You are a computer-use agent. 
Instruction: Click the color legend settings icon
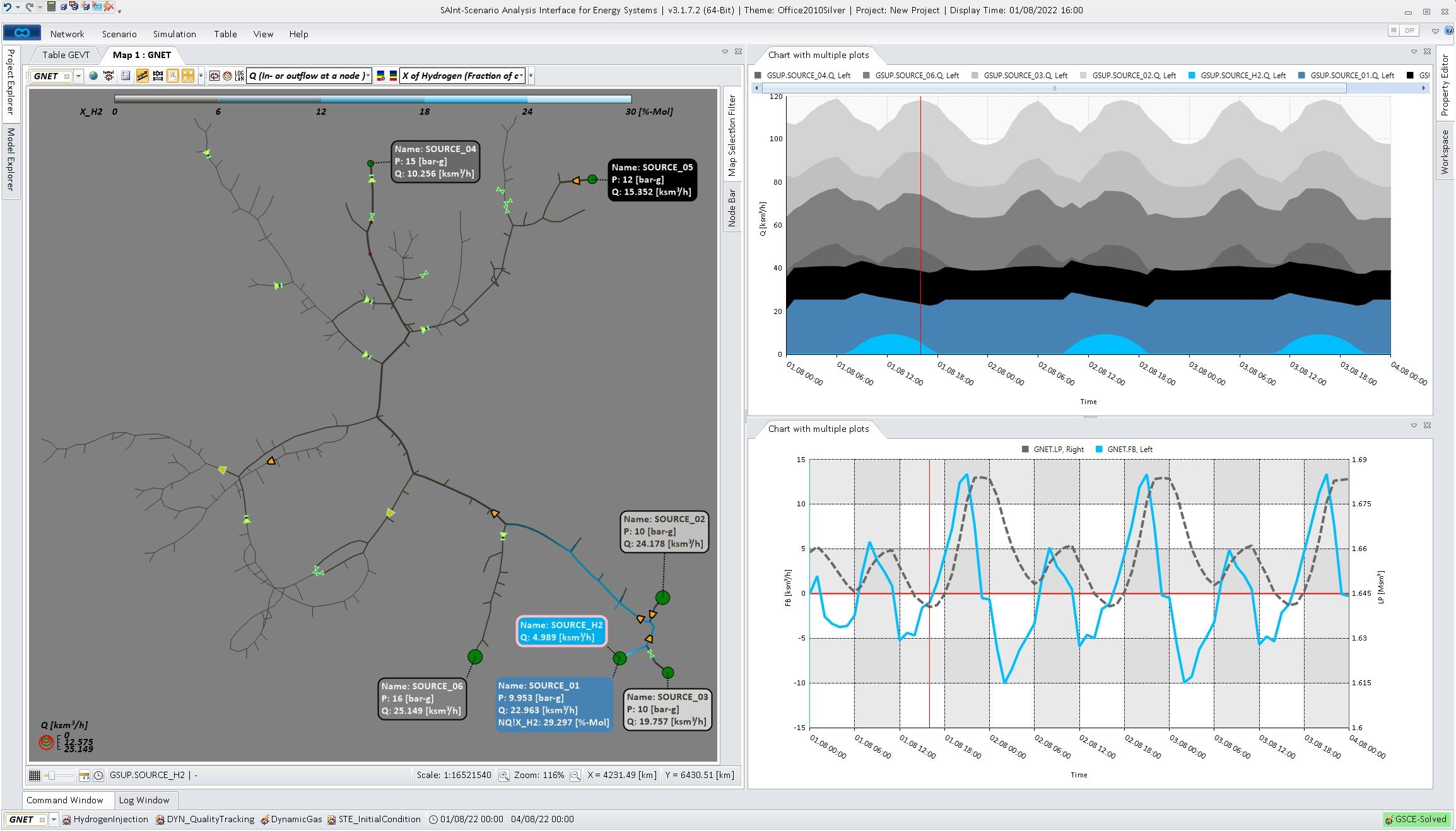pos(380,76)
